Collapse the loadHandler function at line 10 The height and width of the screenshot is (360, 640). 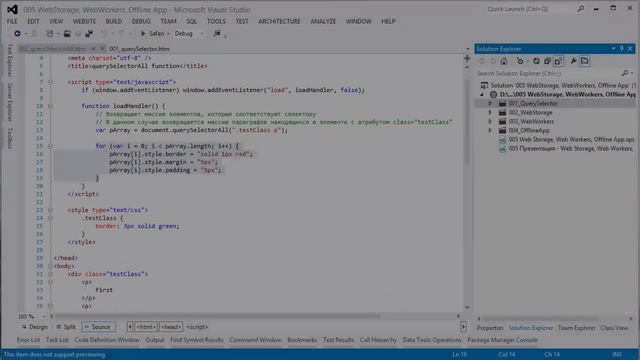point(50,106)
